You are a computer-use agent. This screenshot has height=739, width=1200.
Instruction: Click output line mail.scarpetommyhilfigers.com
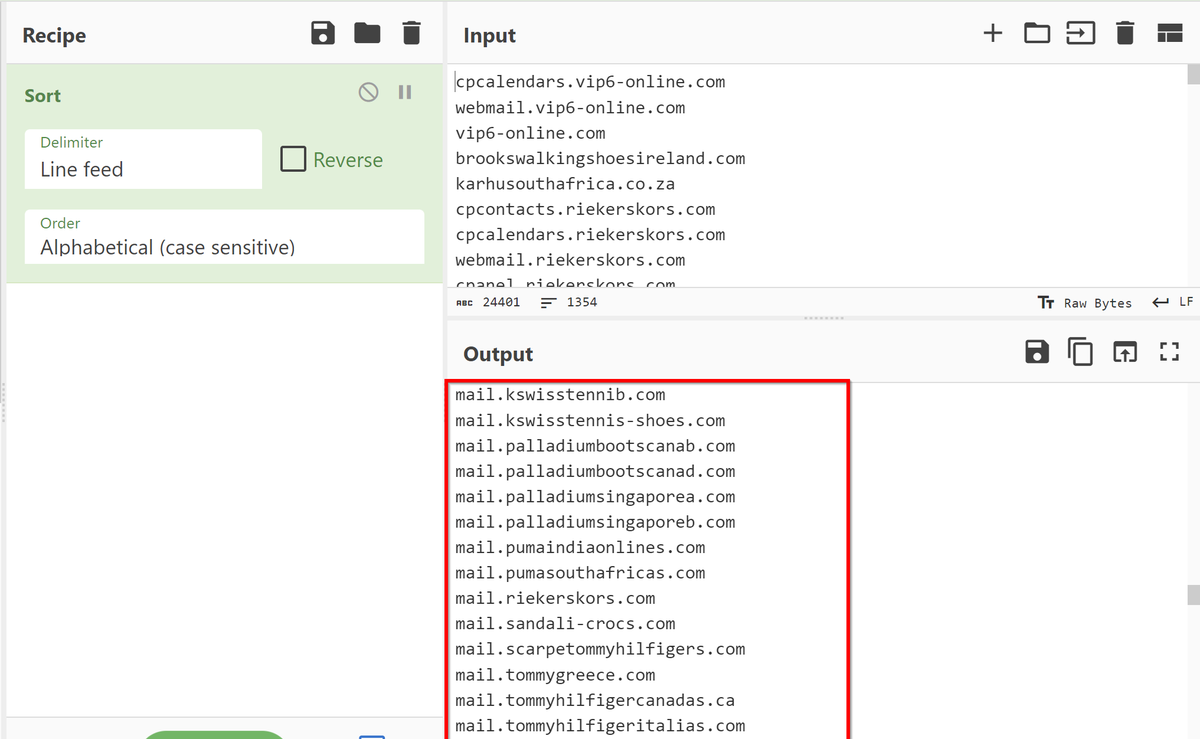pyautogui.click(x=600, y=650)
